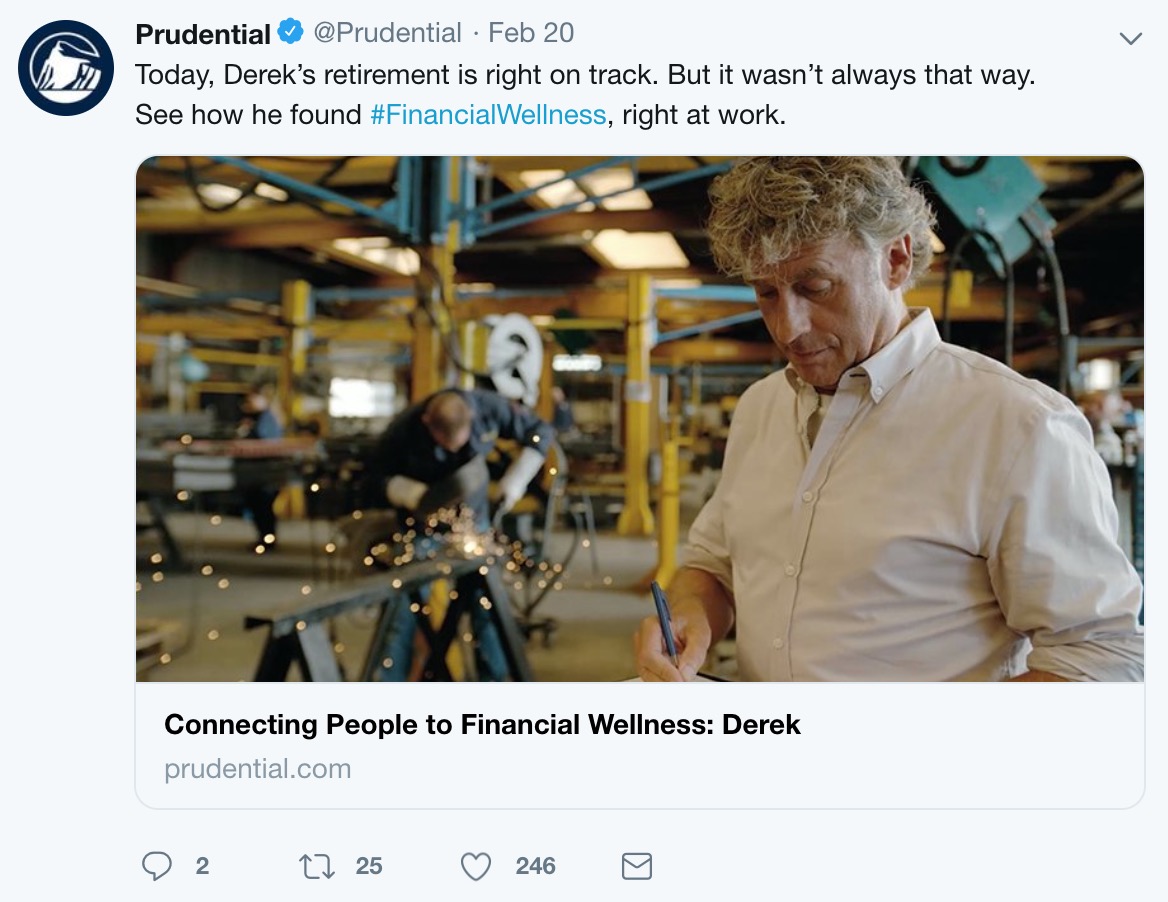The image size is (1168, 902).
Task: Click the like count of 246
Action: 536,866
